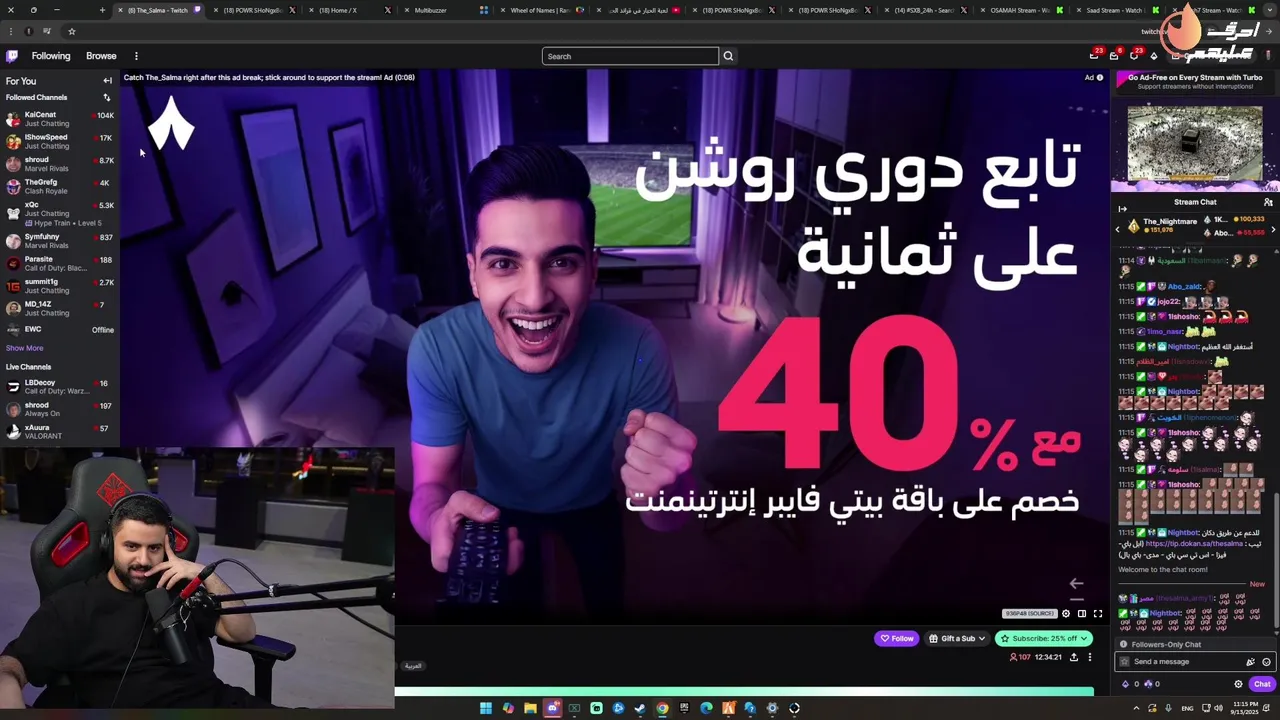Click the Twitch search field

pyautogui.click(x=630, y=56)
